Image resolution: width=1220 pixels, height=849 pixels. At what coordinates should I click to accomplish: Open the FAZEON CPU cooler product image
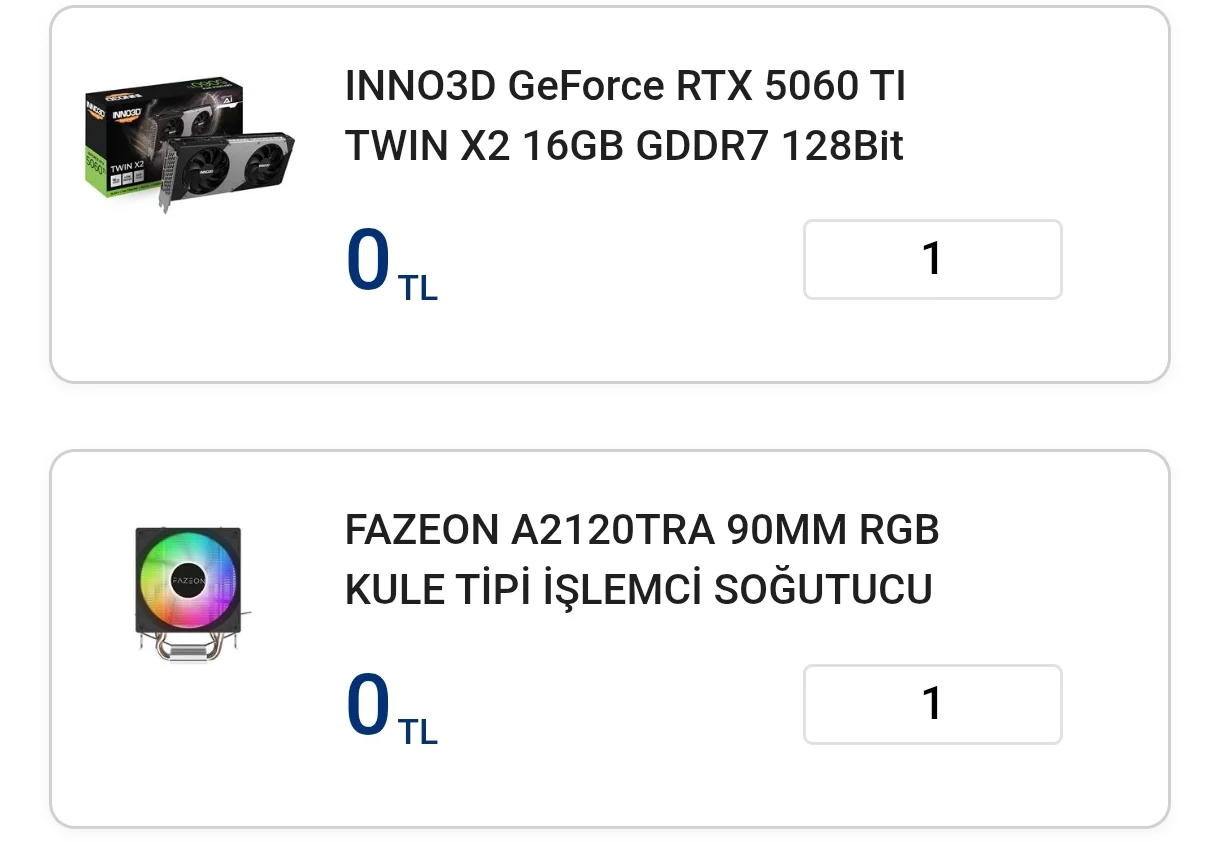pyautogui.click(x=190, y=593)
